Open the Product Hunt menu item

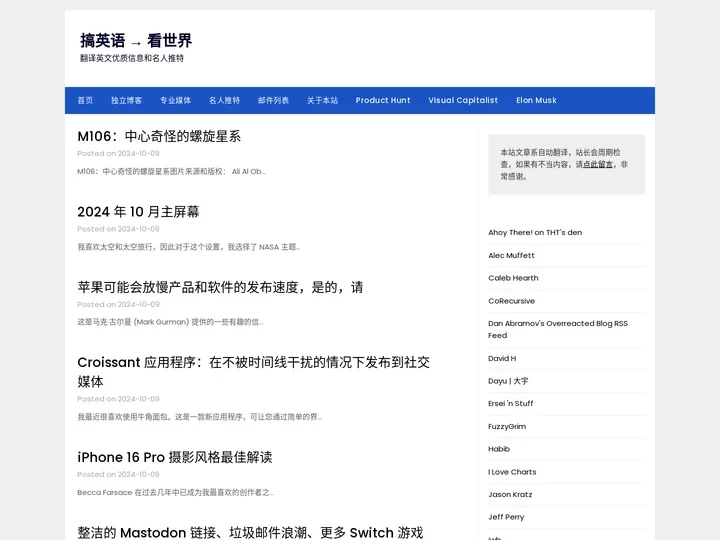point(383,100)
